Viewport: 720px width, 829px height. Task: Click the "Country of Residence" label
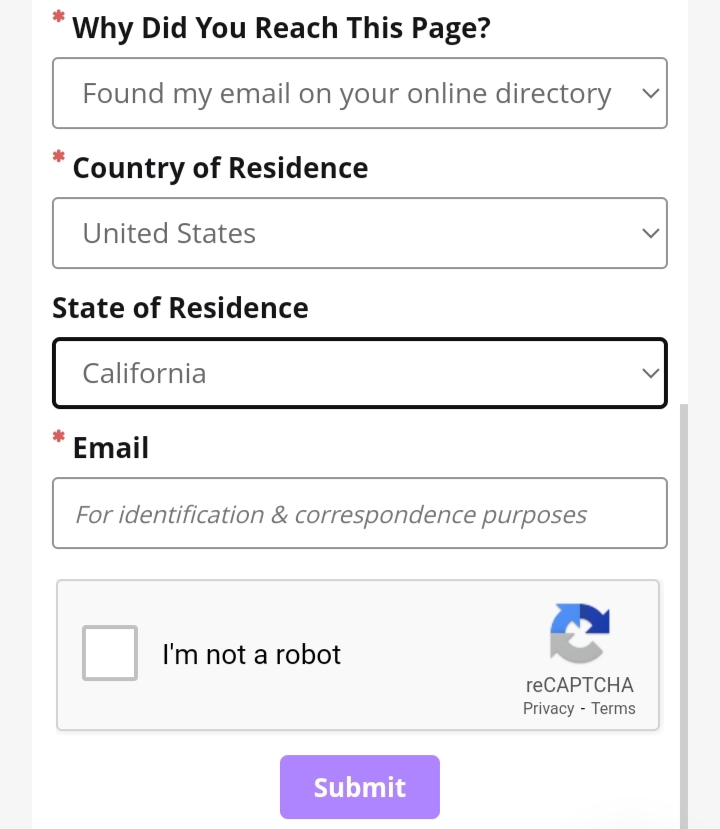point(220,168)
